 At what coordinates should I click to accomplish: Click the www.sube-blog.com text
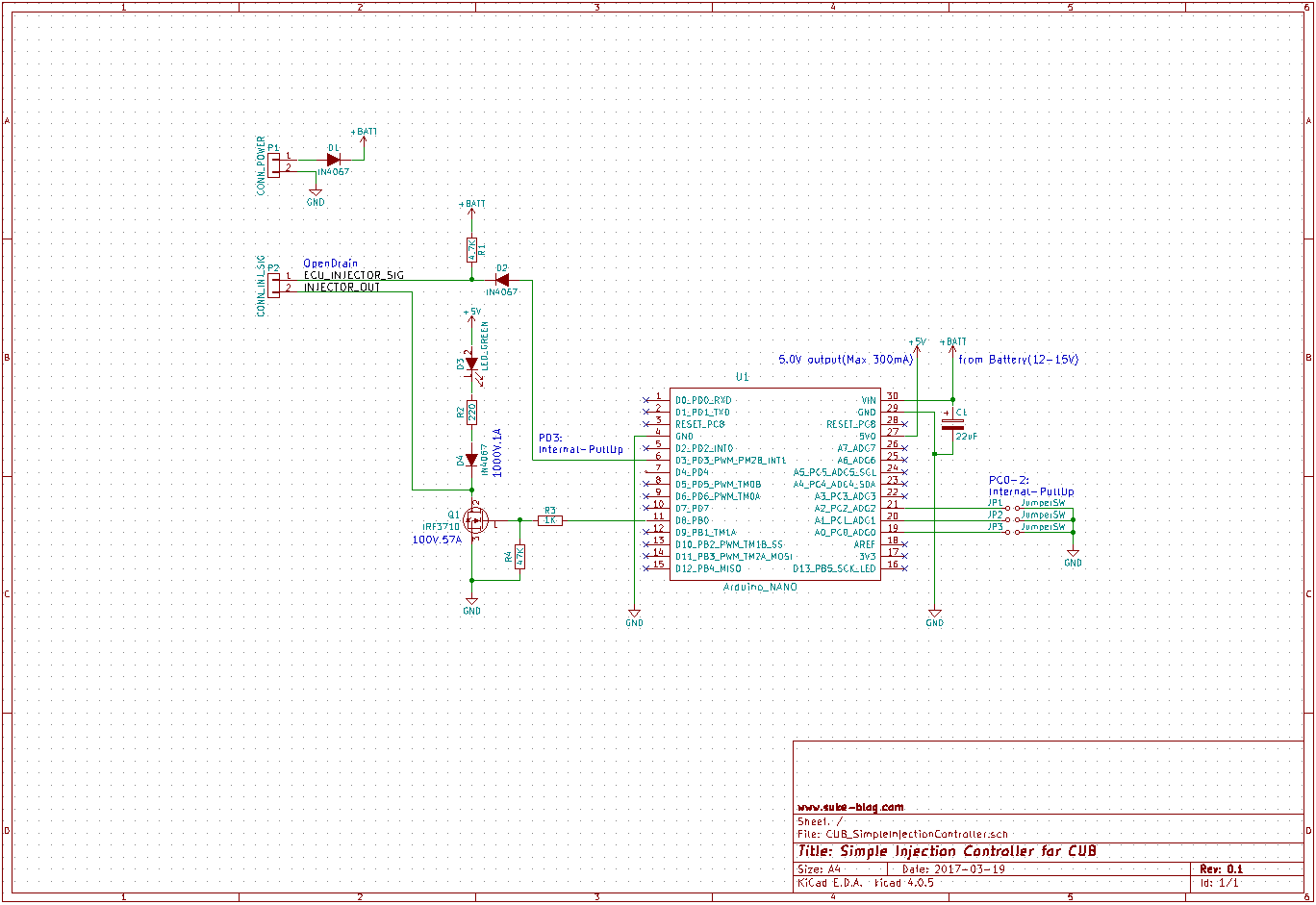coord(850,807)
